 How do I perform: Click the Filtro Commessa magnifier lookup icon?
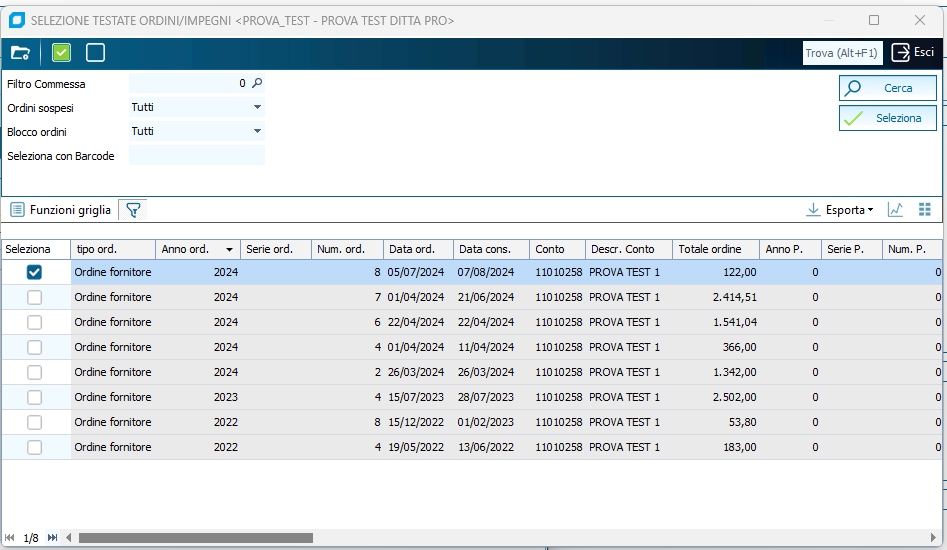[257, 83]
